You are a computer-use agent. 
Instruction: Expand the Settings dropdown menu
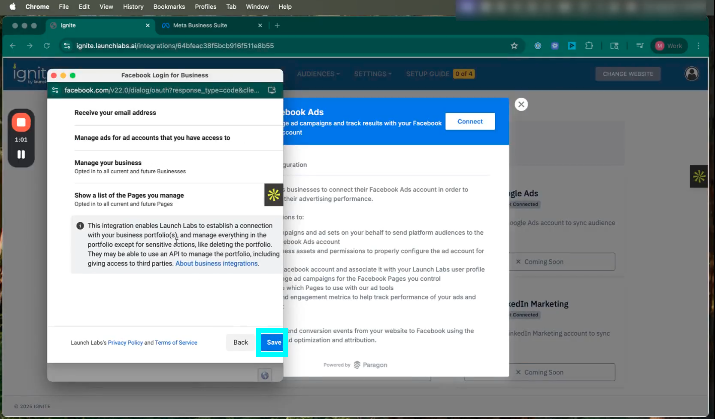(373, 74)
